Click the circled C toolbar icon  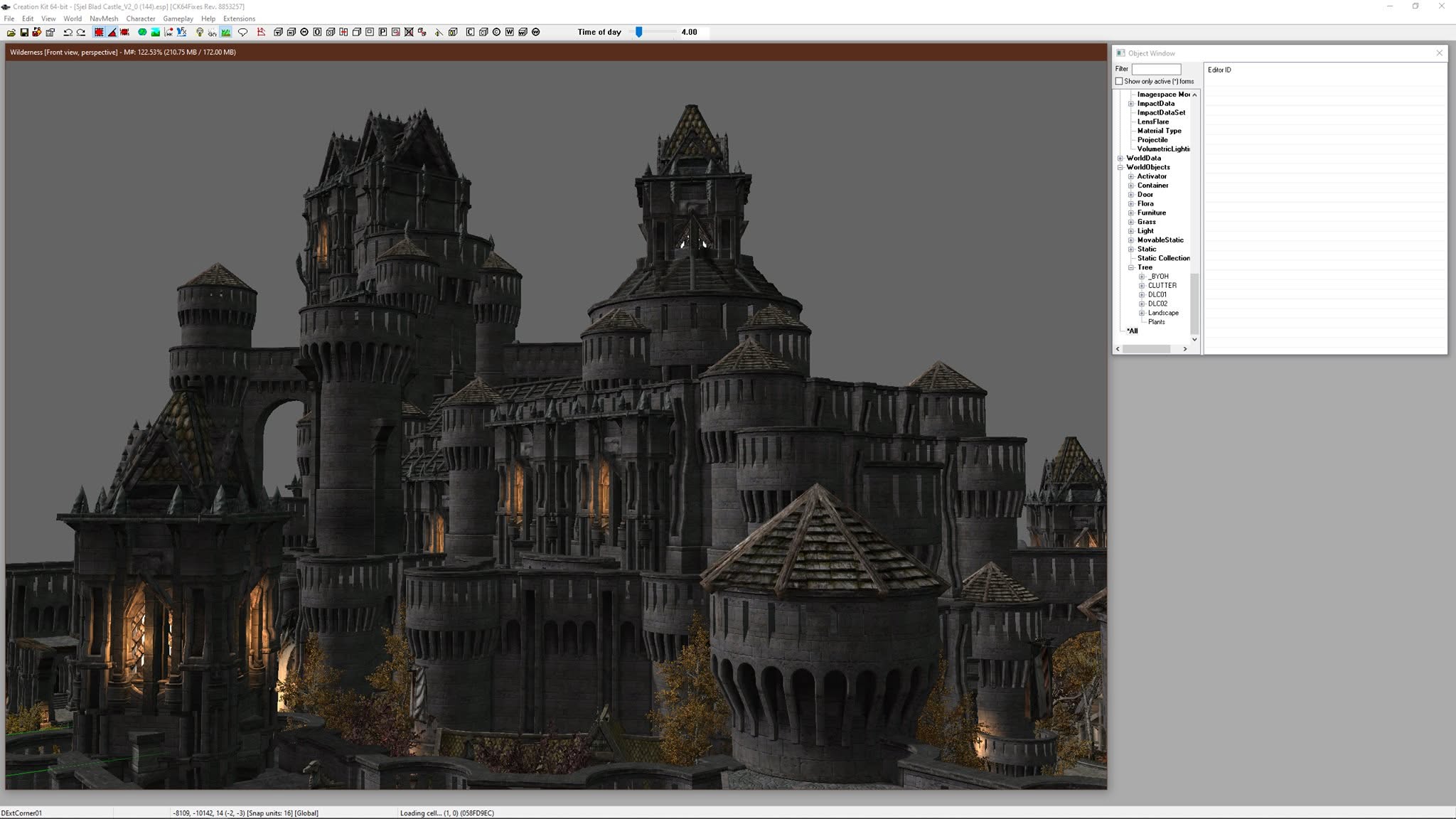coord(496,32)
